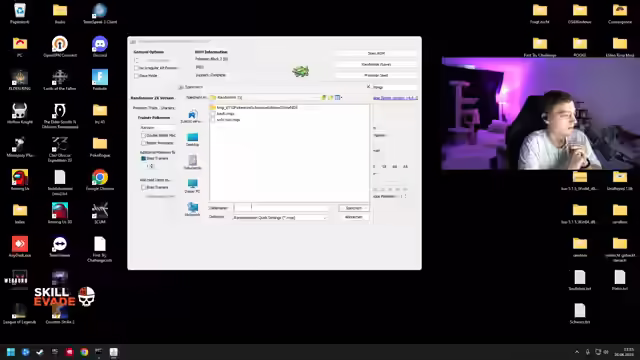Open the Elden Ring desktop shortcut
640x360 pixels.
[x=20, y=80]
